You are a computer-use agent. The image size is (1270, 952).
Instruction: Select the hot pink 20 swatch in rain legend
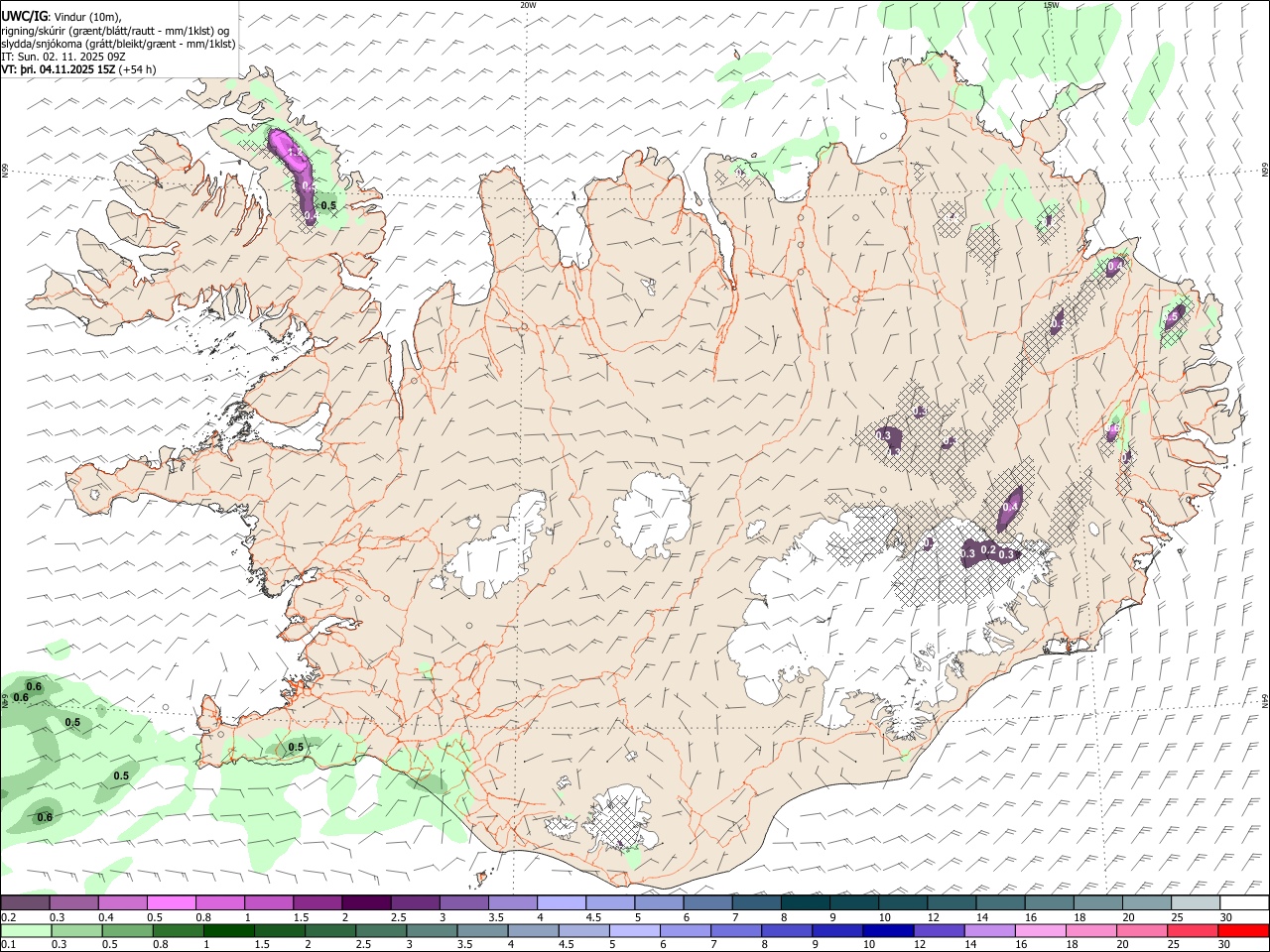coord(1142,930)
